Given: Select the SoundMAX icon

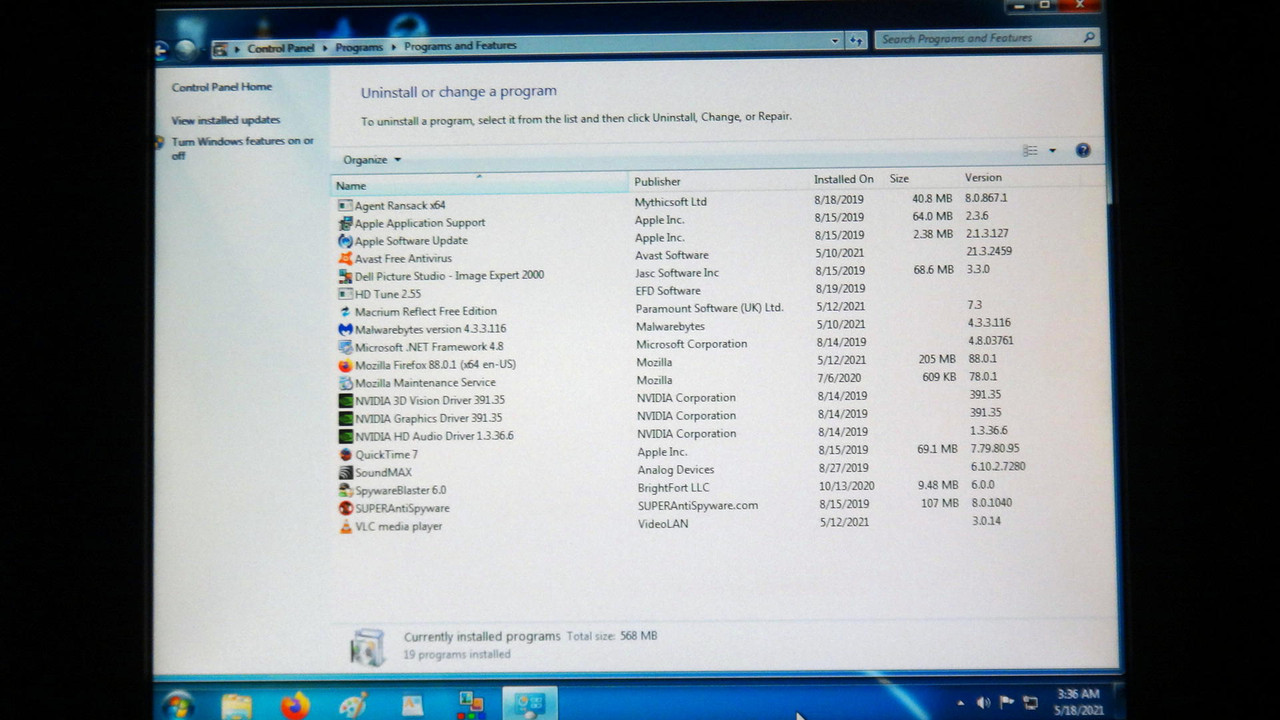Looking at the screenshot, I should [x=345, y=472].
